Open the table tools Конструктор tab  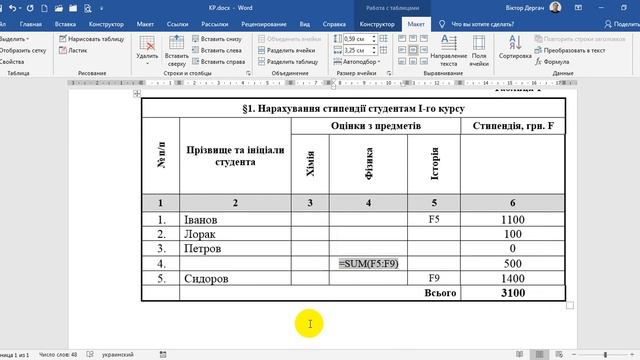(x=377, y=24)
